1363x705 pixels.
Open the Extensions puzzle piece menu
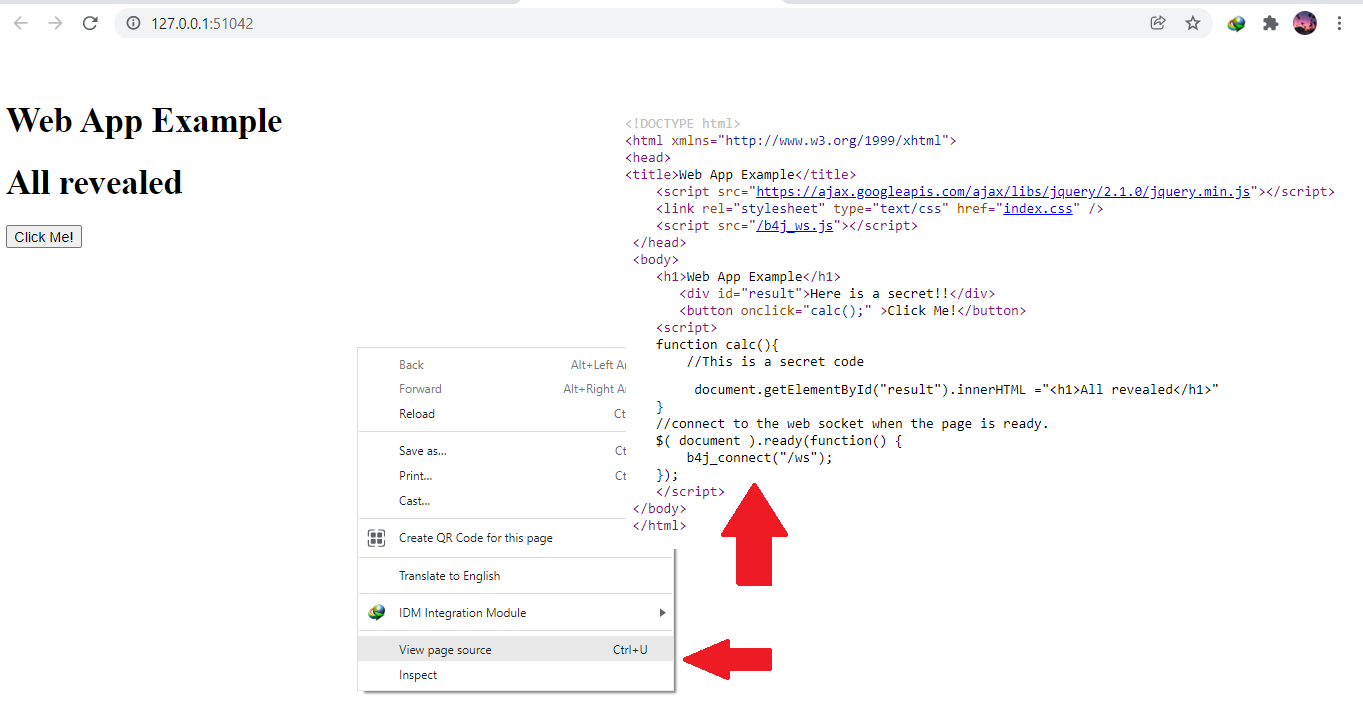[x=1271, y=23]
